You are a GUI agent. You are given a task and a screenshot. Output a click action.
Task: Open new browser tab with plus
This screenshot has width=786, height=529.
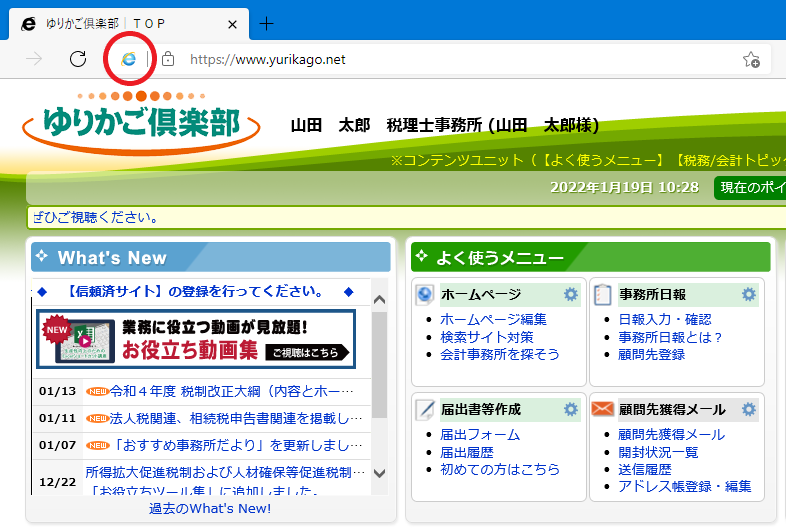pos(266,23)
